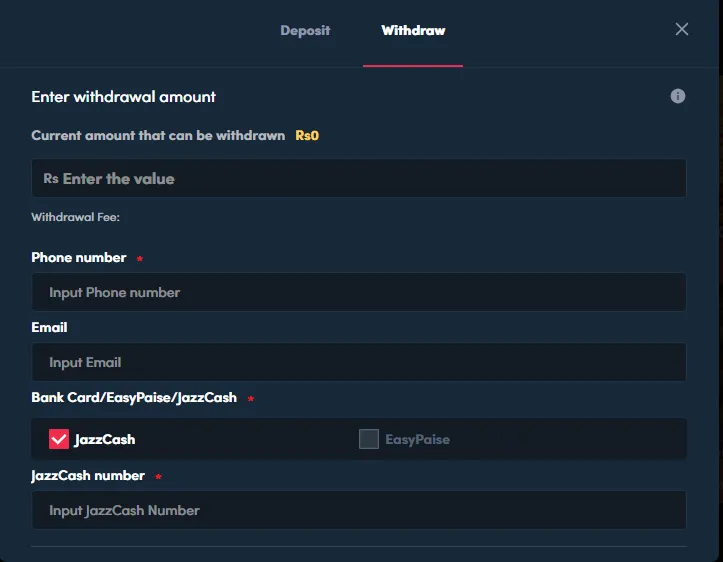Tick the EasyPaise checkbox

point(369,439)
